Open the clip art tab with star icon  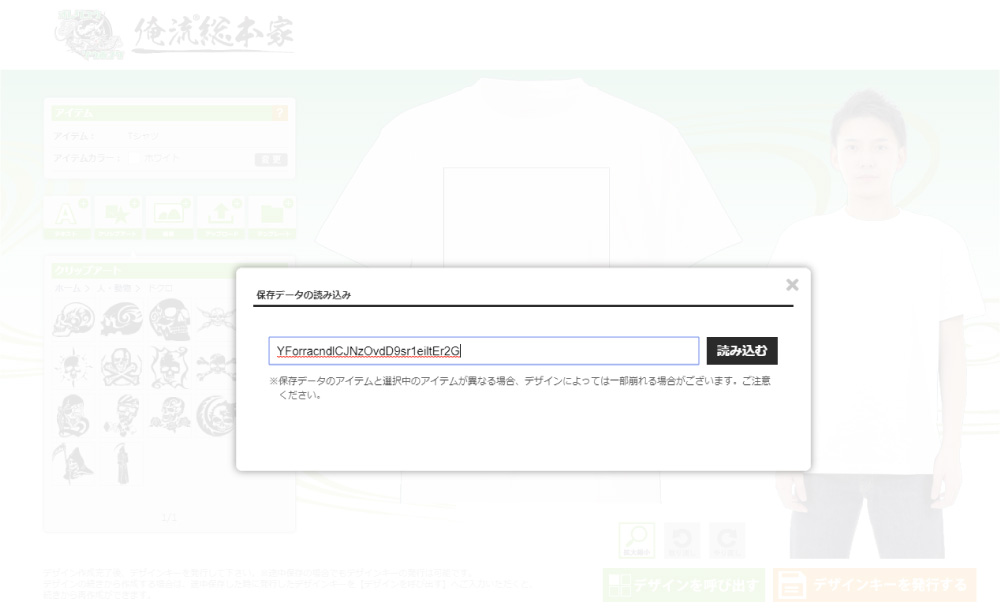pos(118,217)
